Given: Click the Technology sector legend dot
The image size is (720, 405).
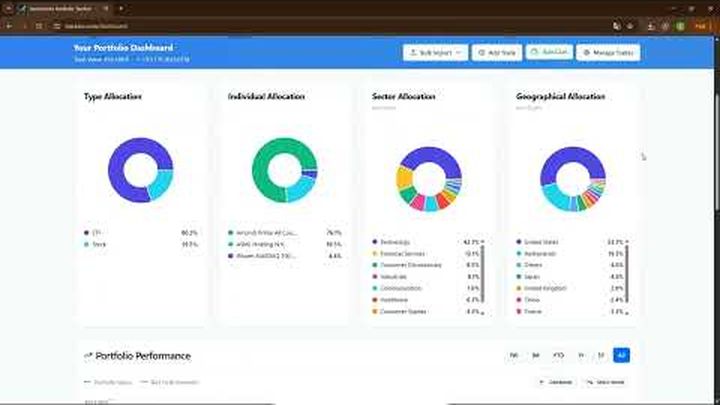Looking at the screenshot, I should 375,242.
